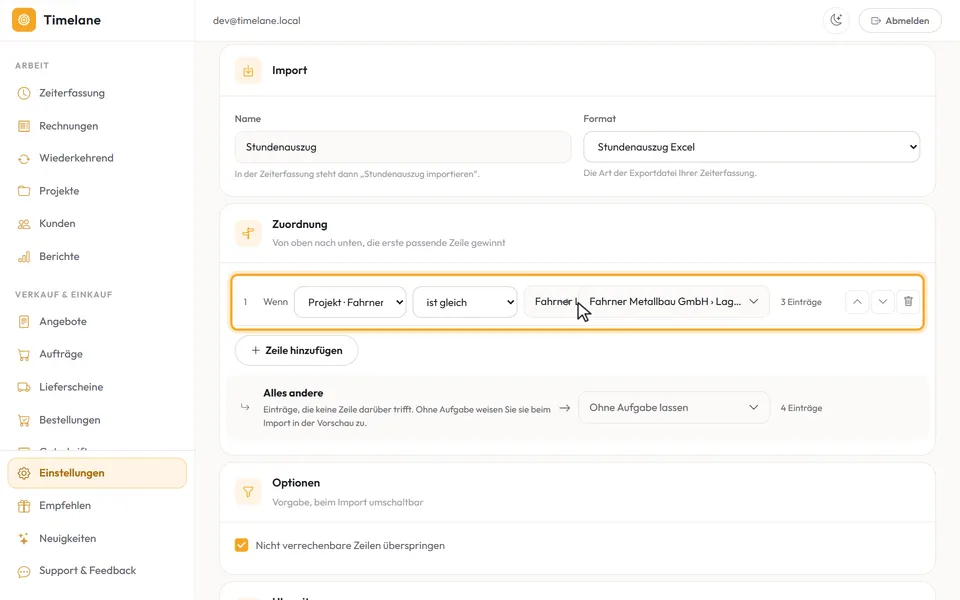Open the Ohne Aufgabe lassen dropdown
Screen dimensions: 960x600
pos(673,408)
